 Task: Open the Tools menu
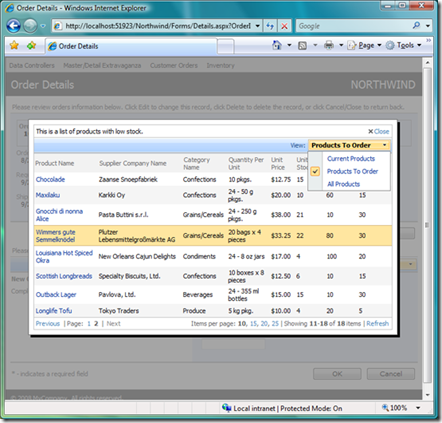pyautogui.click(x=403, y=45)
